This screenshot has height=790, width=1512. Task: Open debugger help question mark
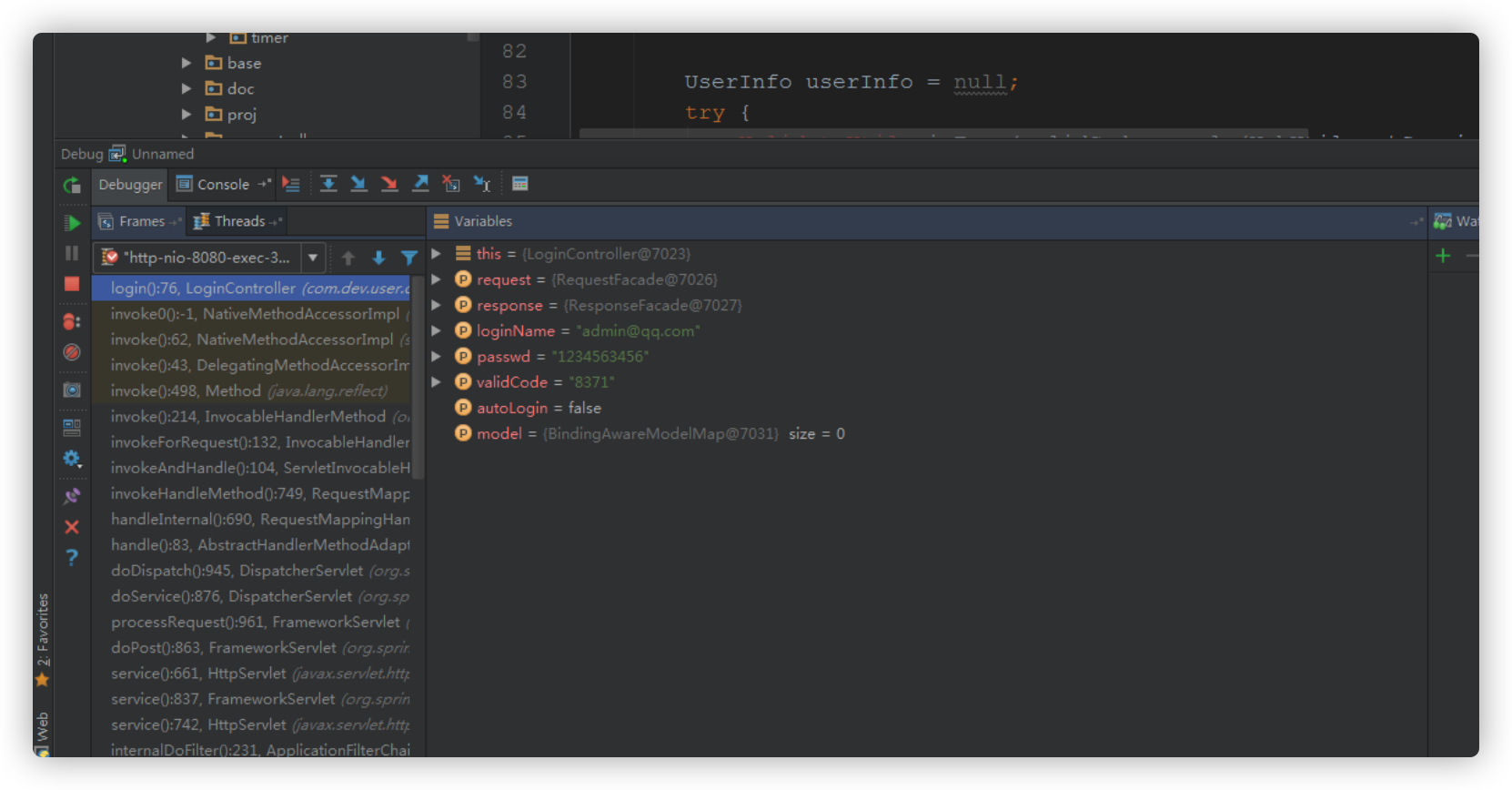coord(72,557)
